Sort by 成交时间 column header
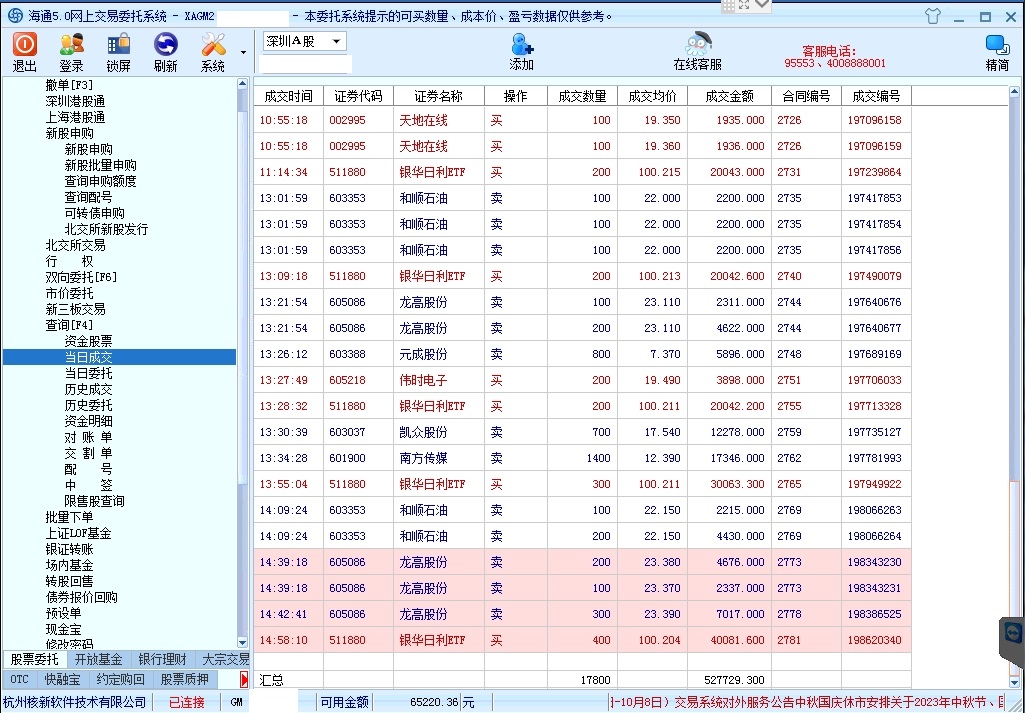This screenshot has width=1025, height=713. pyautogui.click(x=288, y=96)
